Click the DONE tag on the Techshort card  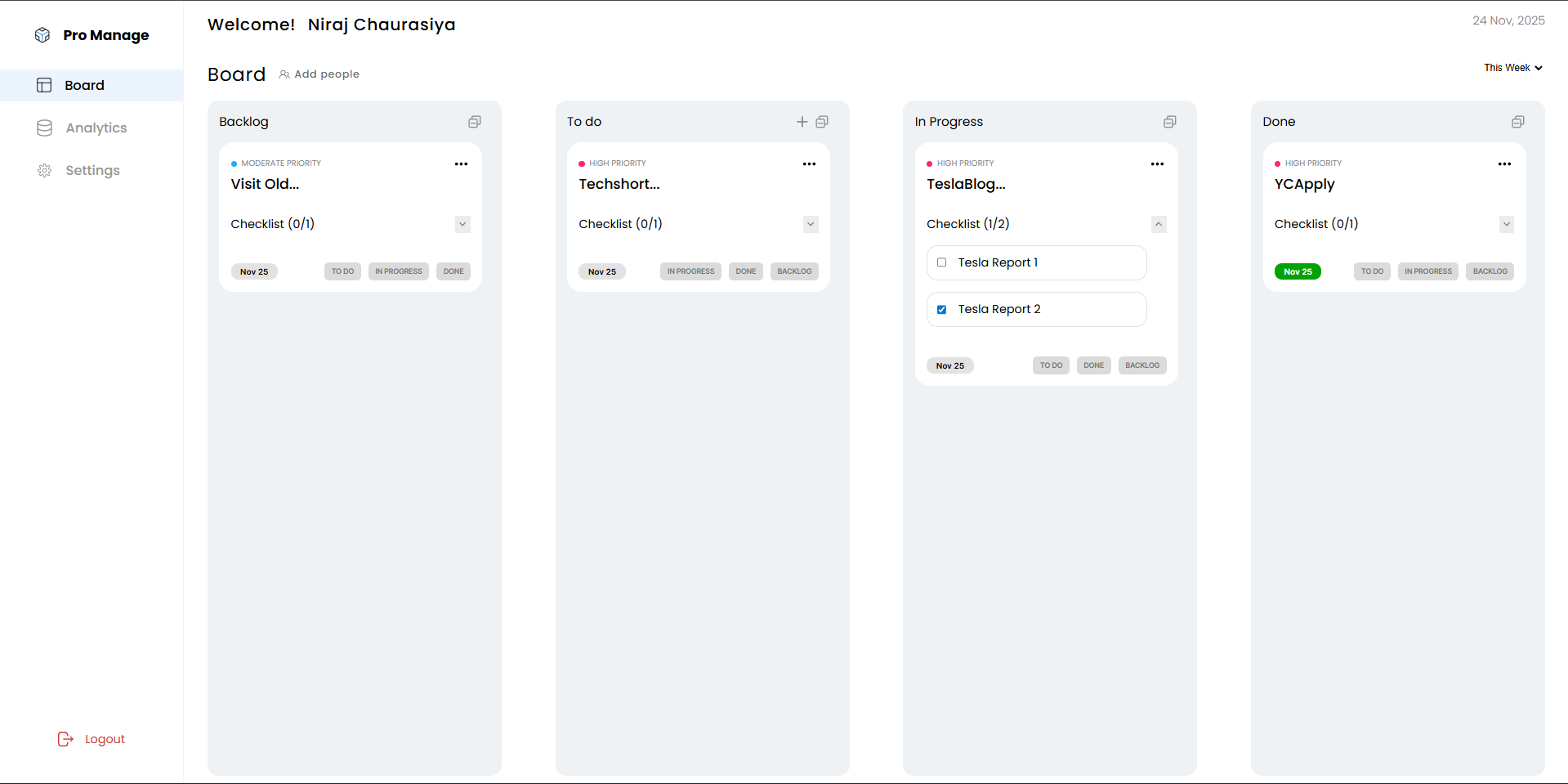tap(744, 271)
